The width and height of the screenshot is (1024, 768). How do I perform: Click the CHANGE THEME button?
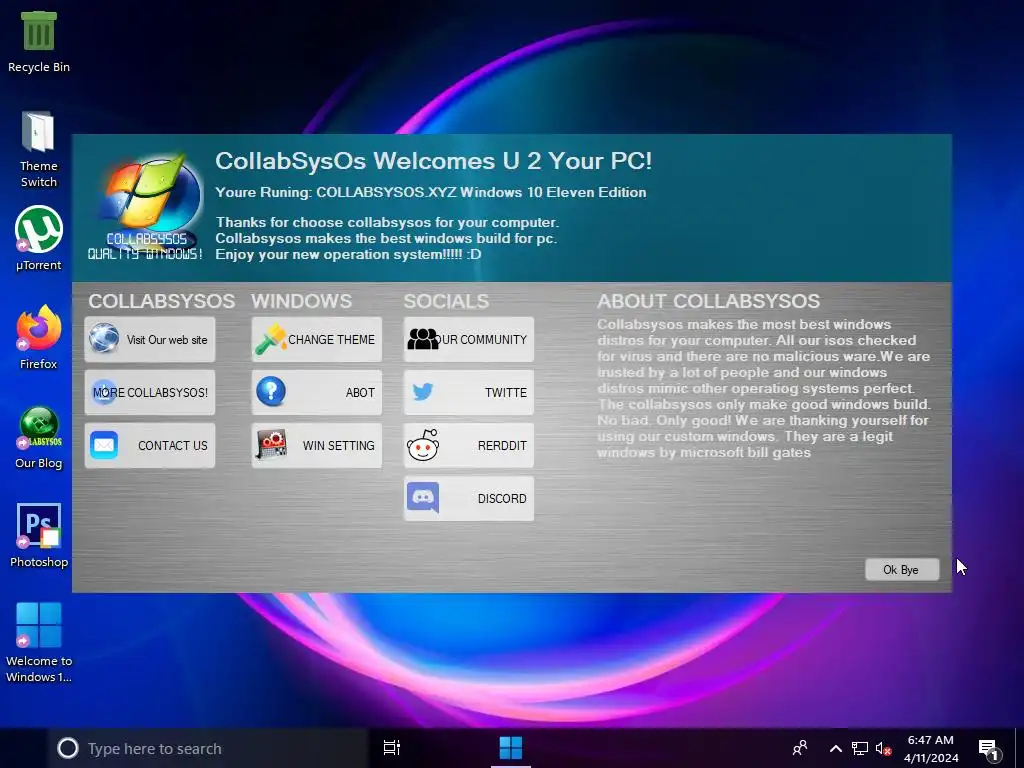317,340
